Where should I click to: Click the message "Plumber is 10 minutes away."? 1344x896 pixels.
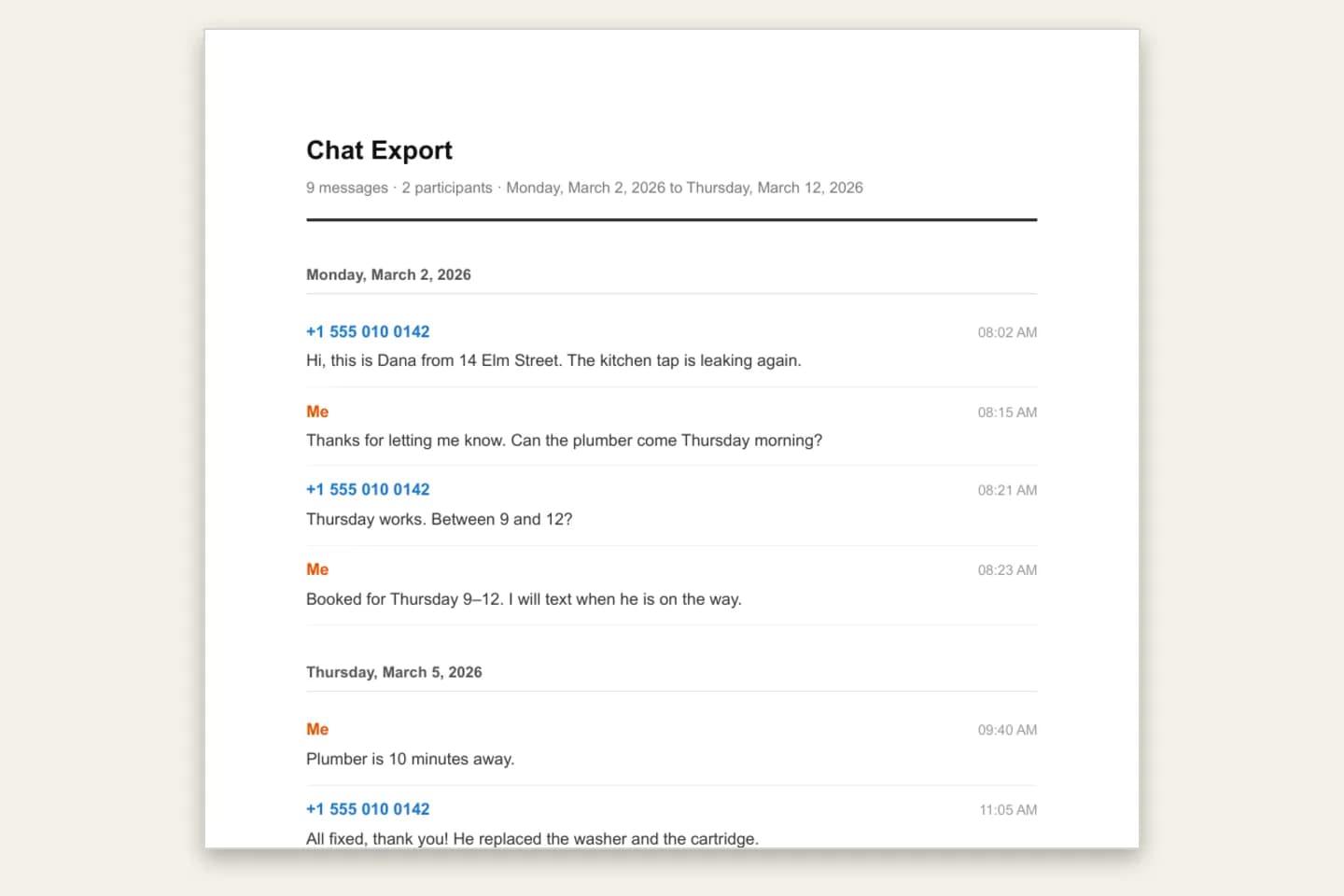pos(410,759)
